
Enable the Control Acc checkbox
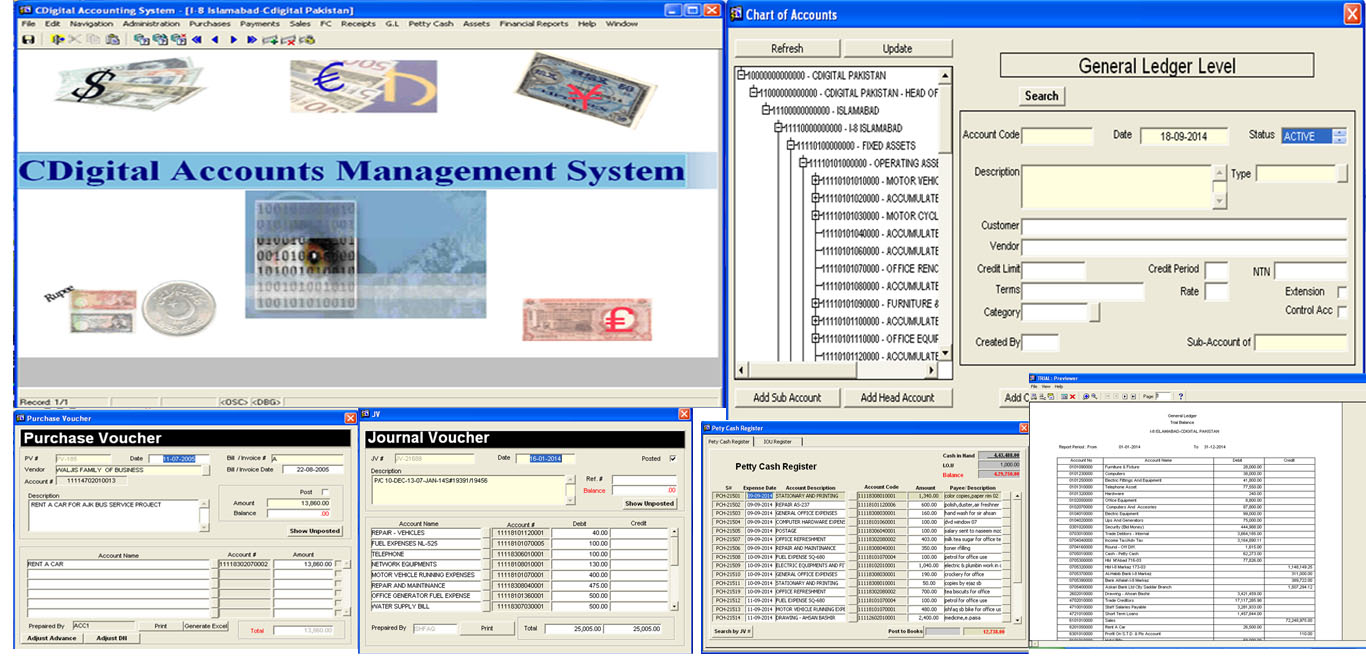point(1342,312)
